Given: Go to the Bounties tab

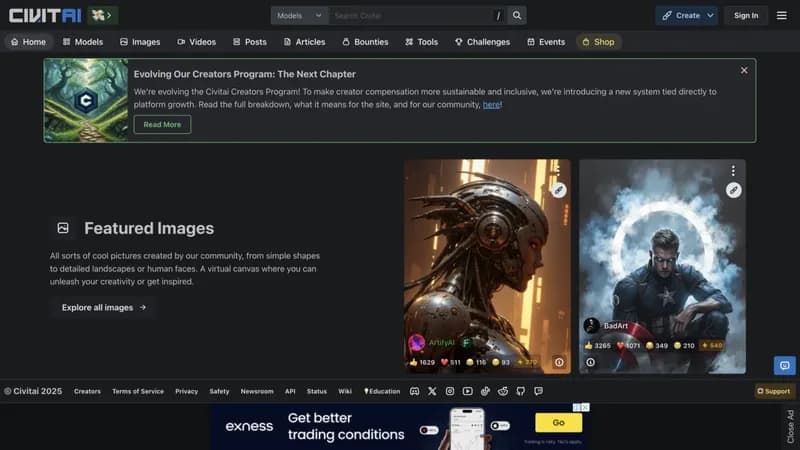Looking at the screenshot, I should click(365, 42).
